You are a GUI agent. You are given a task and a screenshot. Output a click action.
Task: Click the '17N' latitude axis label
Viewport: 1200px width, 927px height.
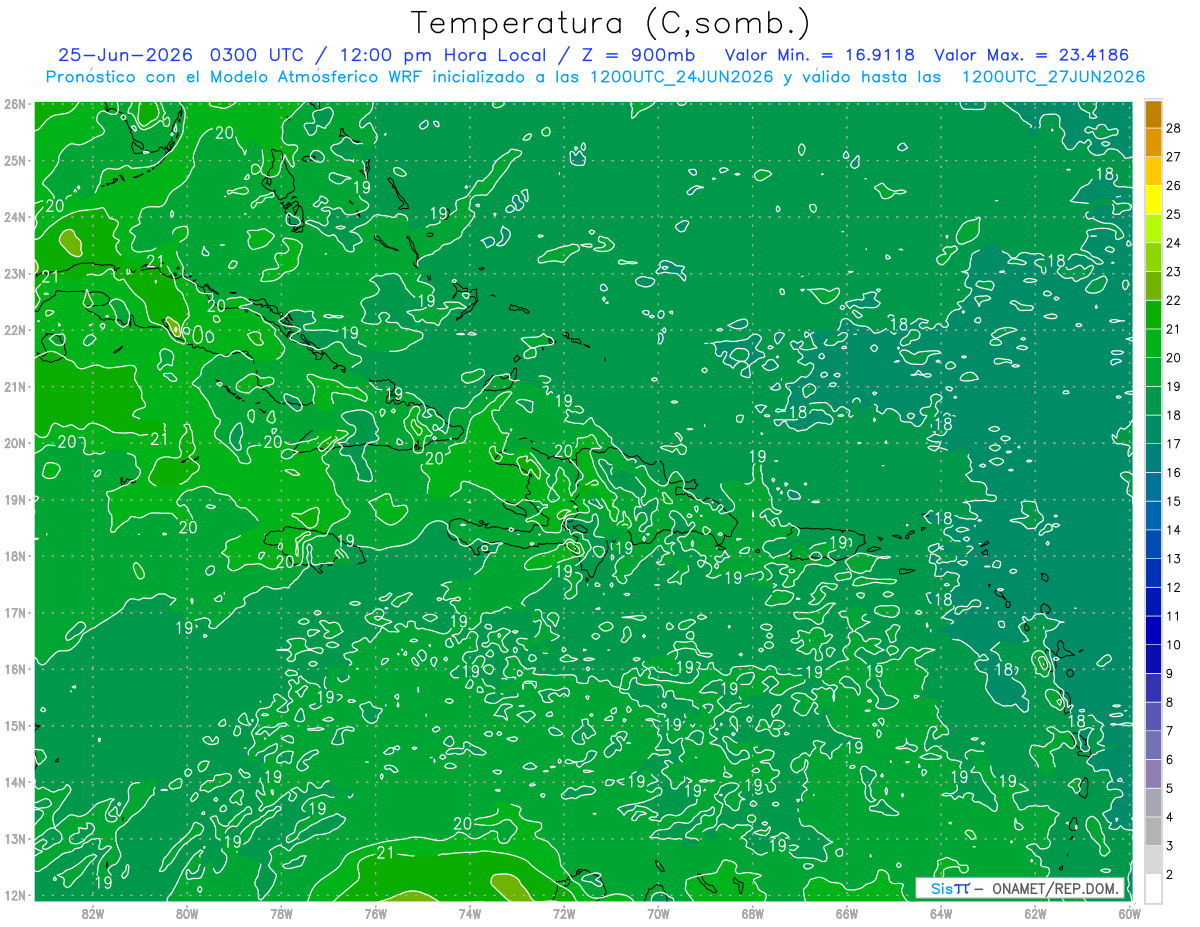[x=15, y=612]
